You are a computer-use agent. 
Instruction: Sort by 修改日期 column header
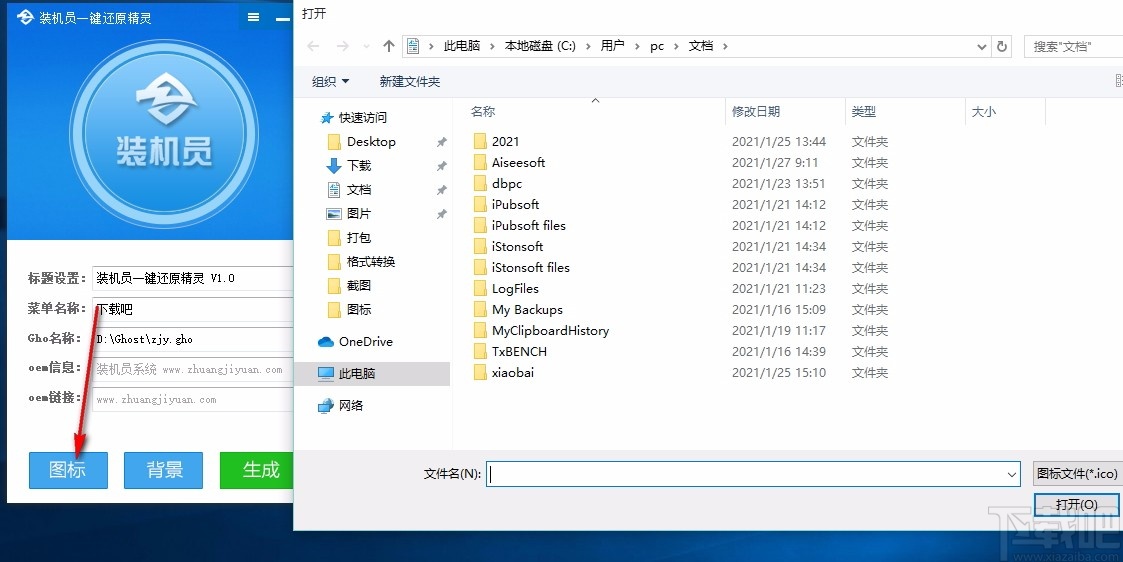tap(756, 112)
